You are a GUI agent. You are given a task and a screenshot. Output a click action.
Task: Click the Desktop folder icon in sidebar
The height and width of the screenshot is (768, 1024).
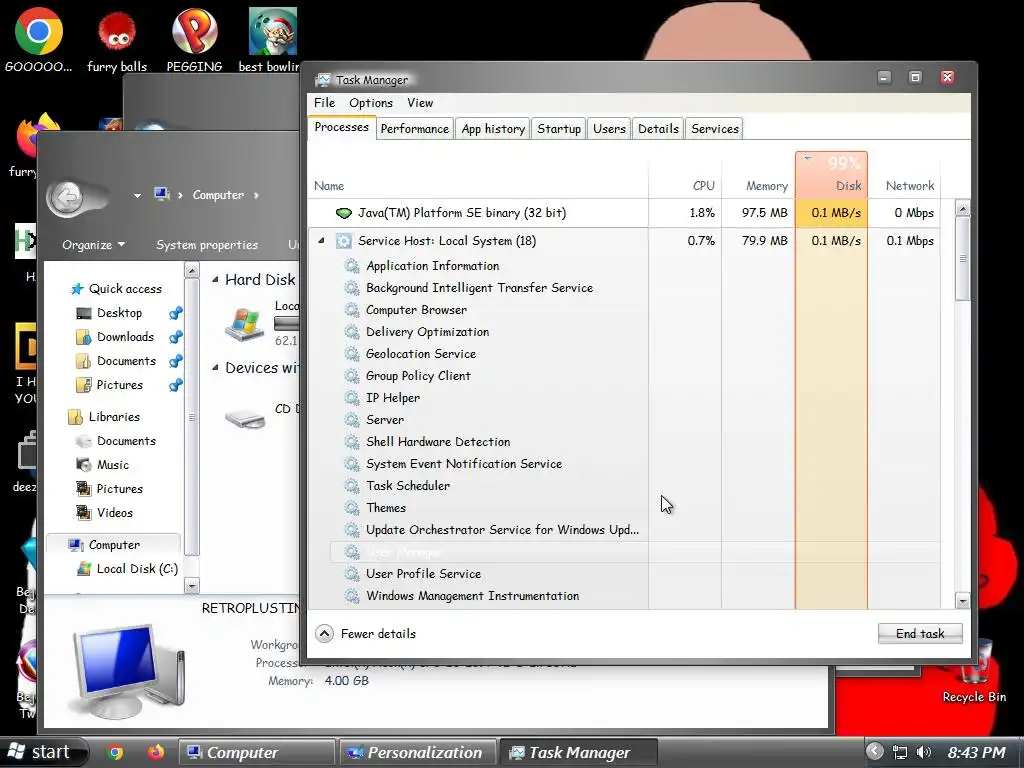click(84, 313)
